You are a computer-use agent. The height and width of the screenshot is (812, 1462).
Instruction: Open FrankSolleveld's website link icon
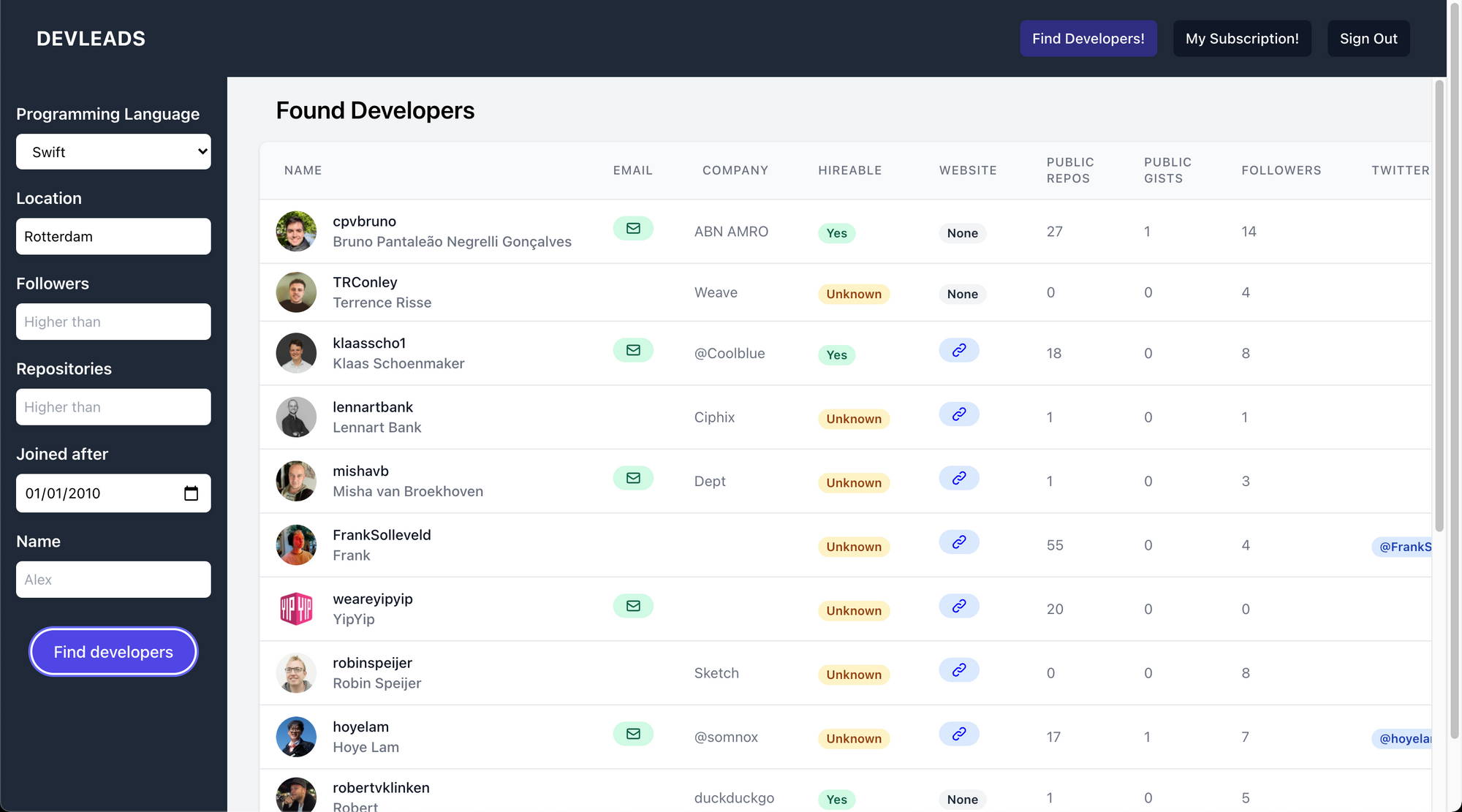(958, 542)
